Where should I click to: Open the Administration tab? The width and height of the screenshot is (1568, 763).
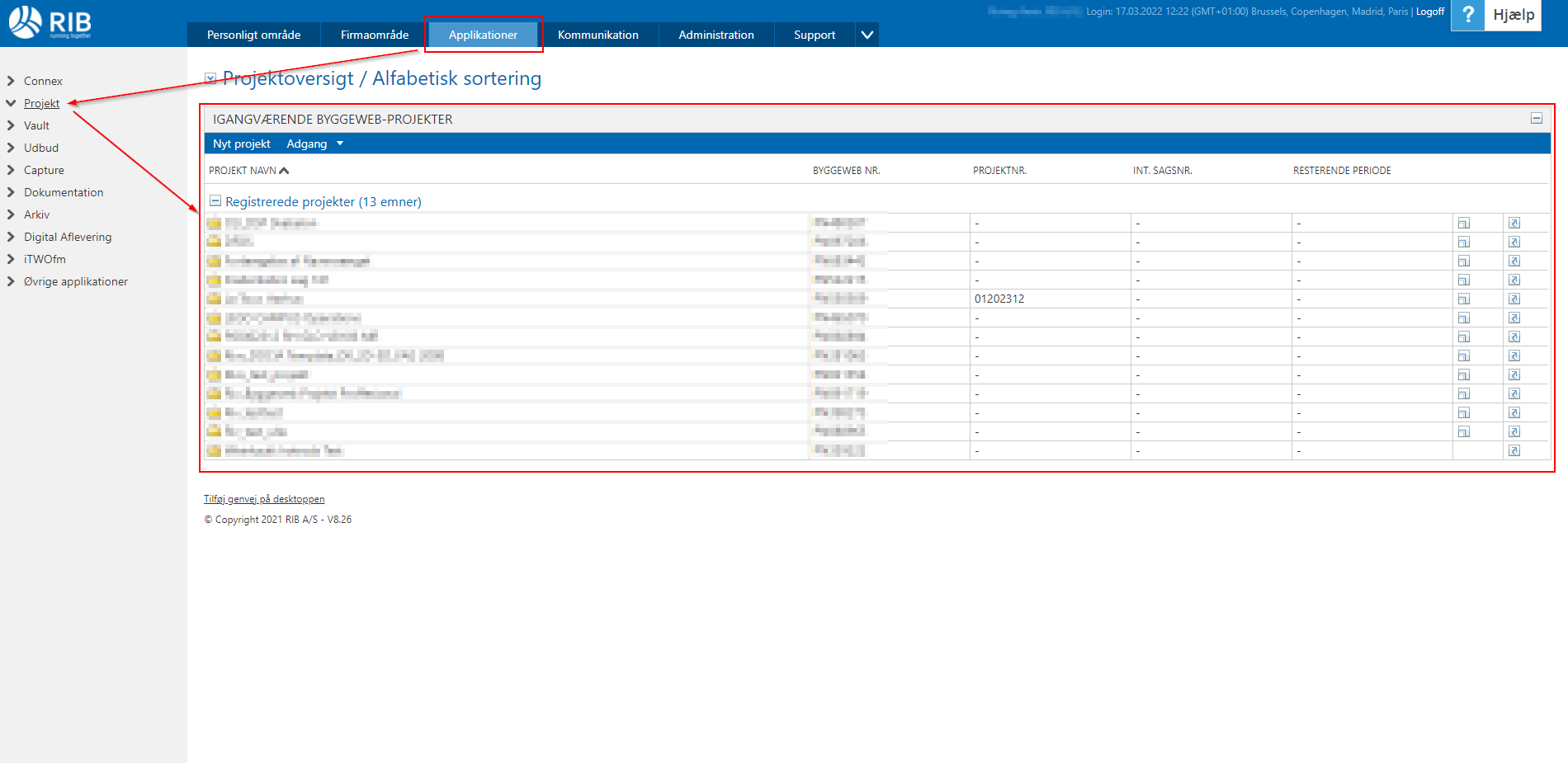(x=716, y=35)
